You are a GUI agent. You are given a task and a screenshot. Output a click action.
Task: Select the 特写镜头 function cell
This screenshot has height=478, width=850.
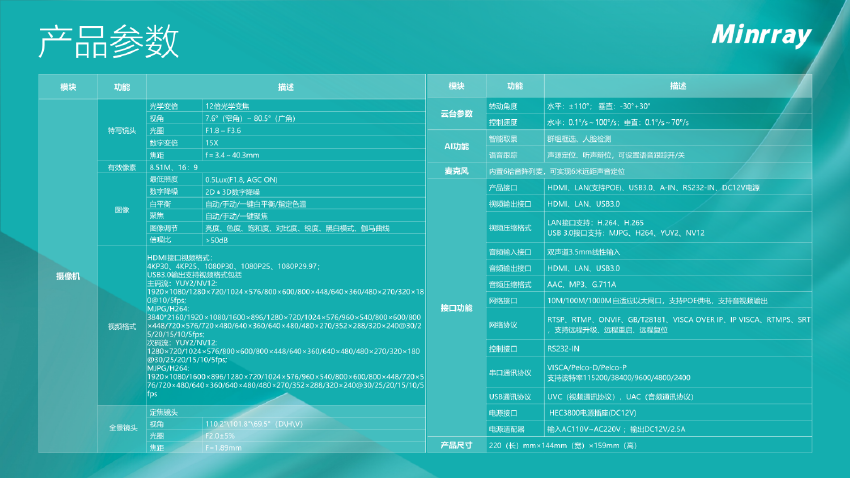[x=121, y=130]
